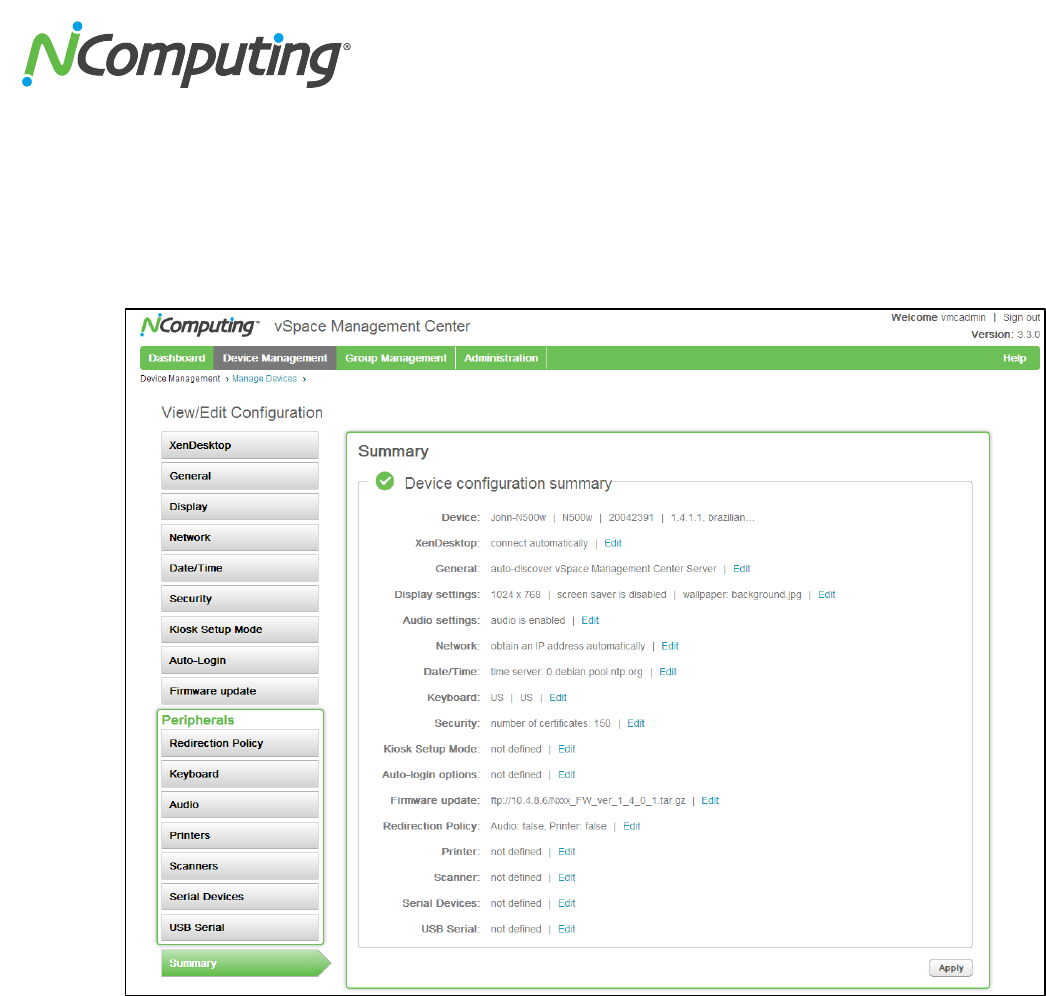
Task: Follow the Manage Devices breadcrumb link
Action: pos(264,378)
